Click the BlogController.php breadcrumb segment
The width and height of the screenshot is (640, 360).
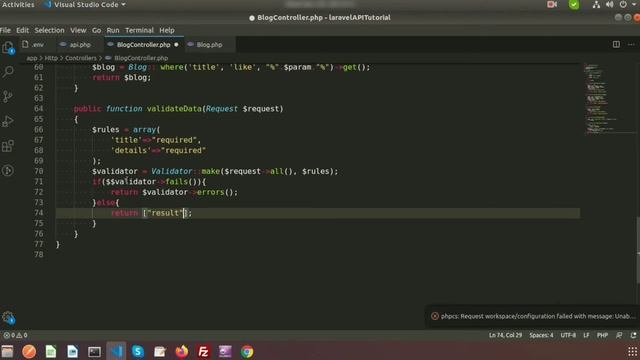pyautogui.click(x=141, y=58)
